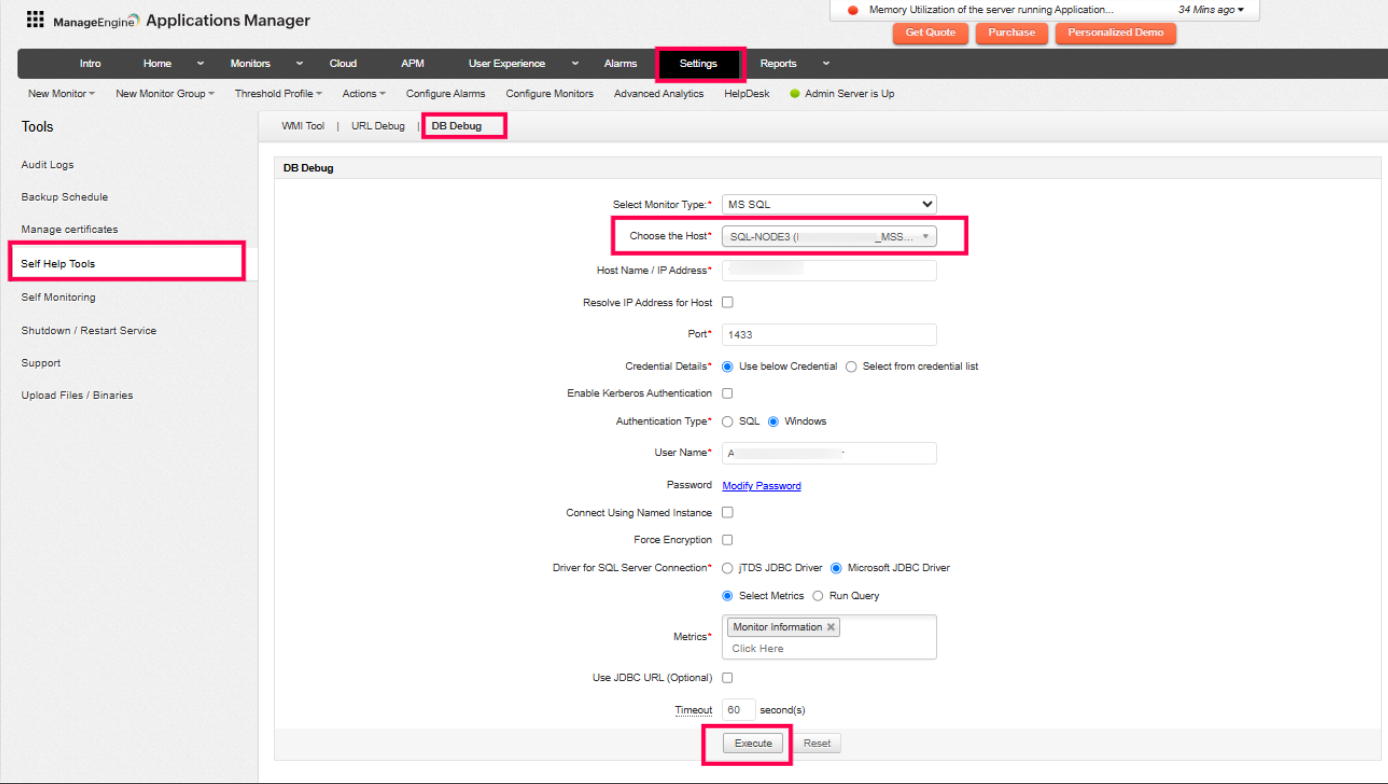Open the Modify Password link
This screenshot has height=784, width=1388.
[762, 486]
